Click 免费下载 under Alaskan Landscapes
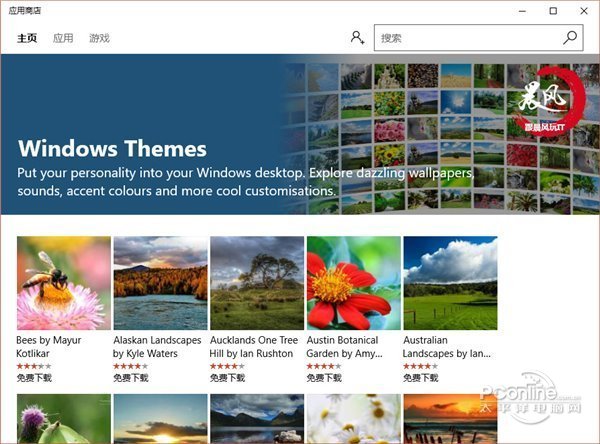This screenshot has height=444, width=600. 130,378
